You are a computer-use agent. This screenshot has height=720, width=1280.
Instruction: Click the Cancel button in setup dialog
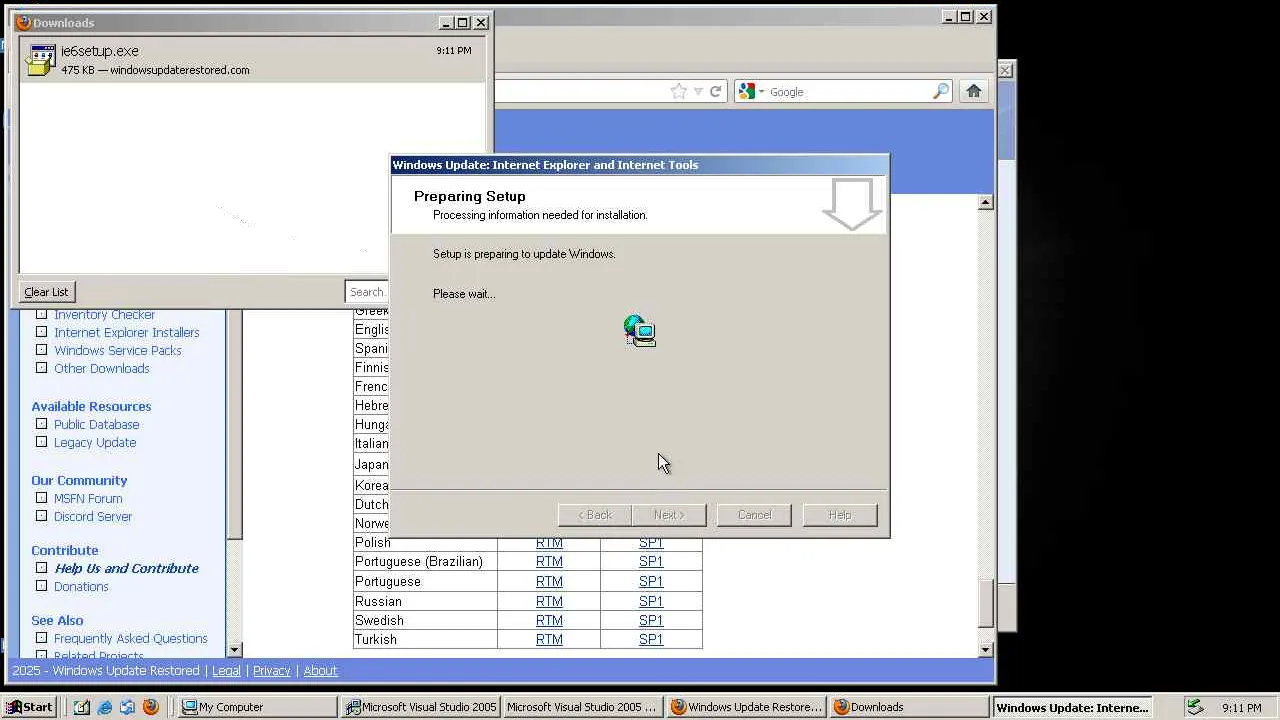[754, 515]
